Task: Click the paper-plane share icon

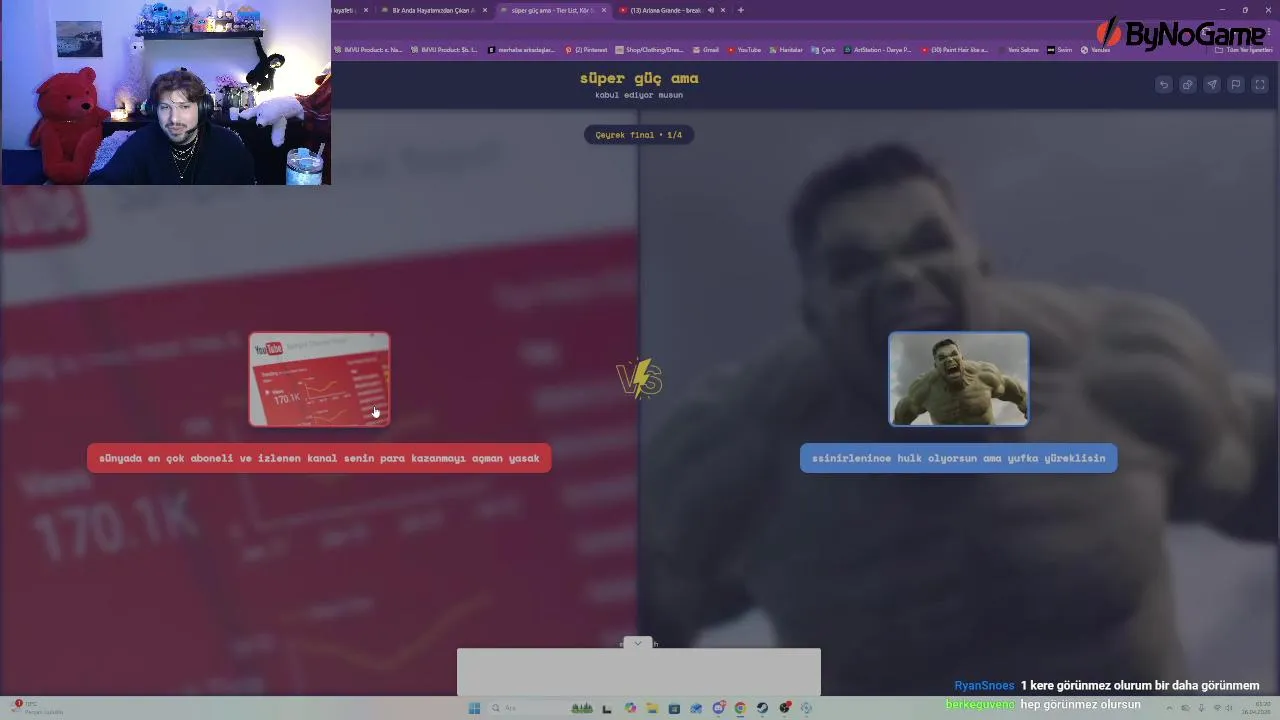Action: pyautogui.click(x=1212, y=85)
